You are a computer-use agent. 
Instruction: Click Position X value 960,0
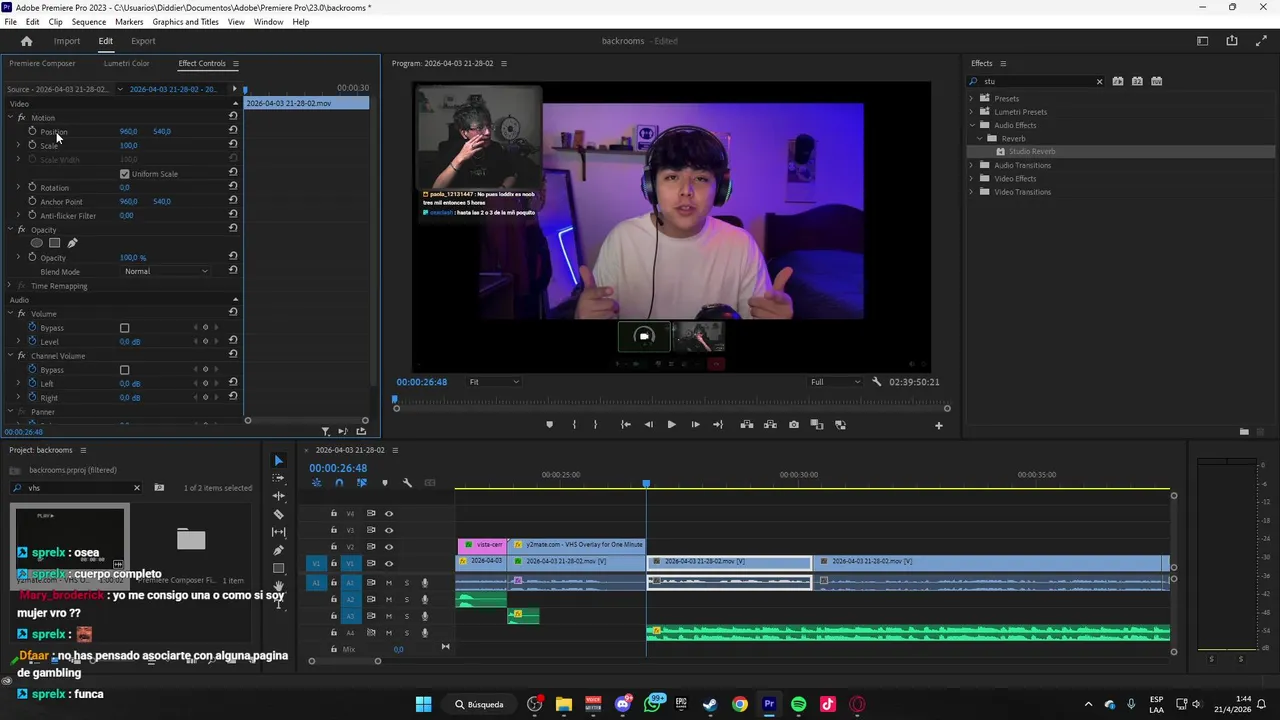[128, 131]
